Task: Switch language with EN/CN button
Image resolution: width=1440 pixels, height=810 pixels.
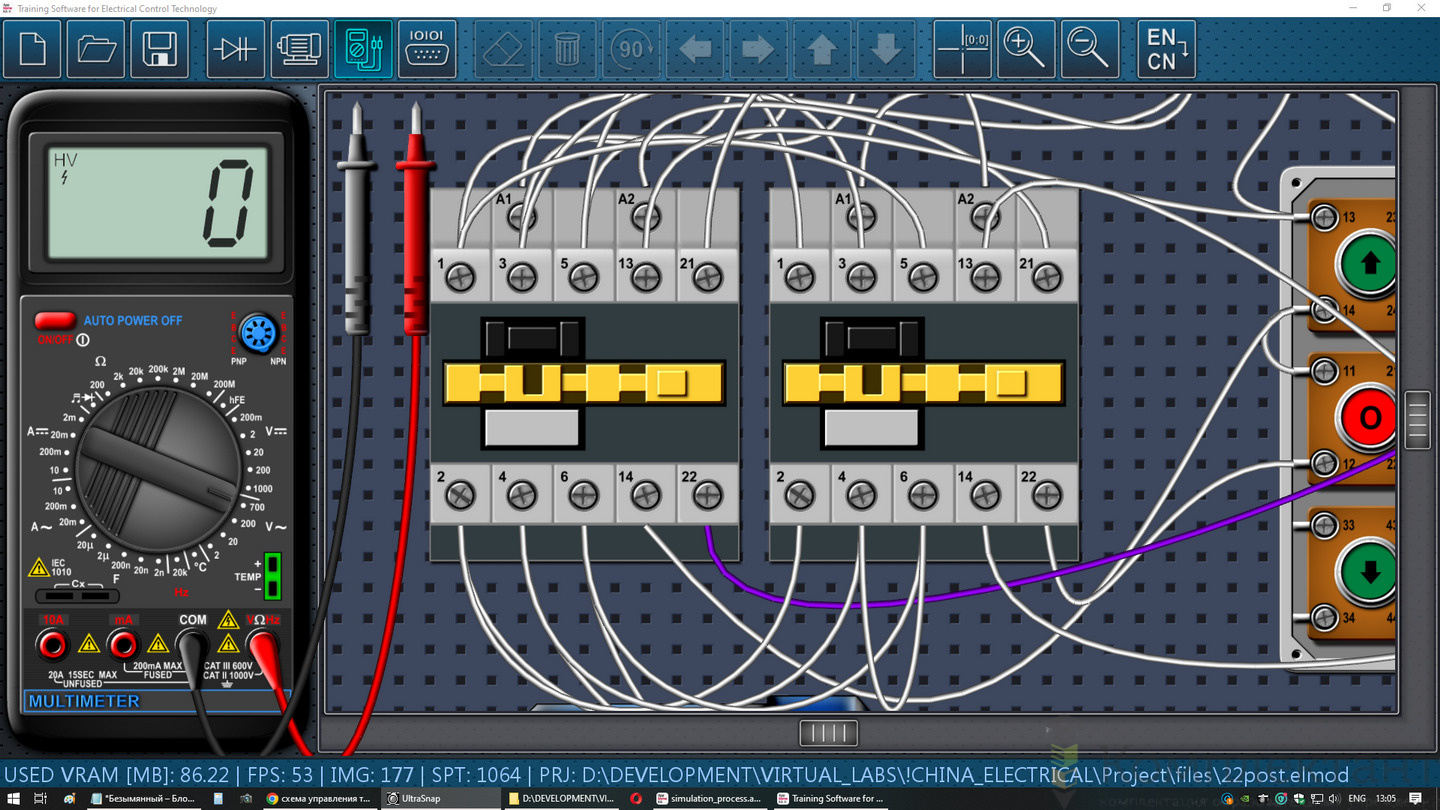Action: point(1167,49)
